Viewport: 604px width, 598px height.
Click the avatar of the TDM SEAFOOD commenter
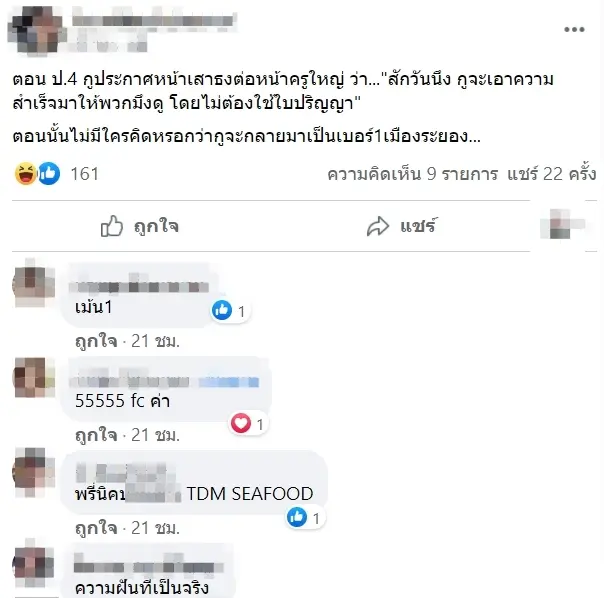[x=34, y=471]
